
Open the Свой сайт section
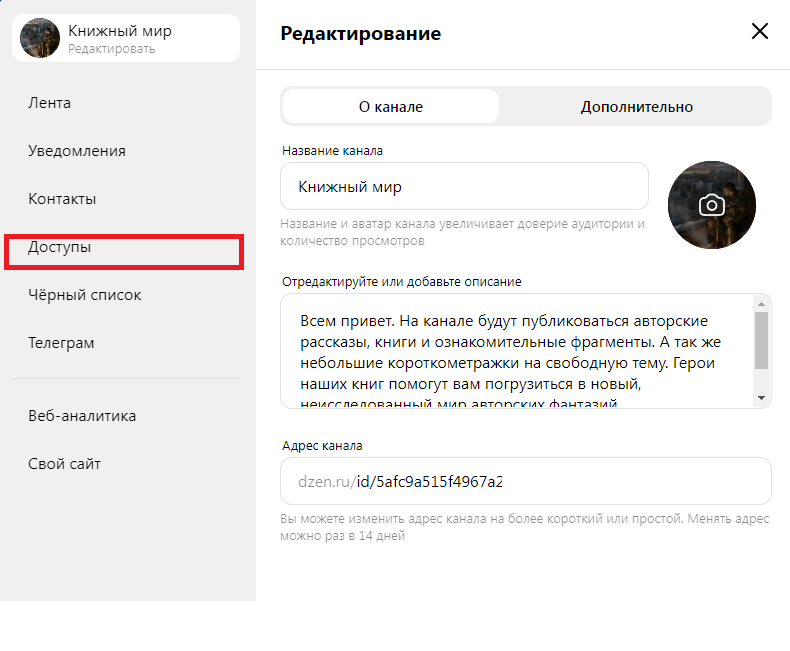[x=64, y=464]
